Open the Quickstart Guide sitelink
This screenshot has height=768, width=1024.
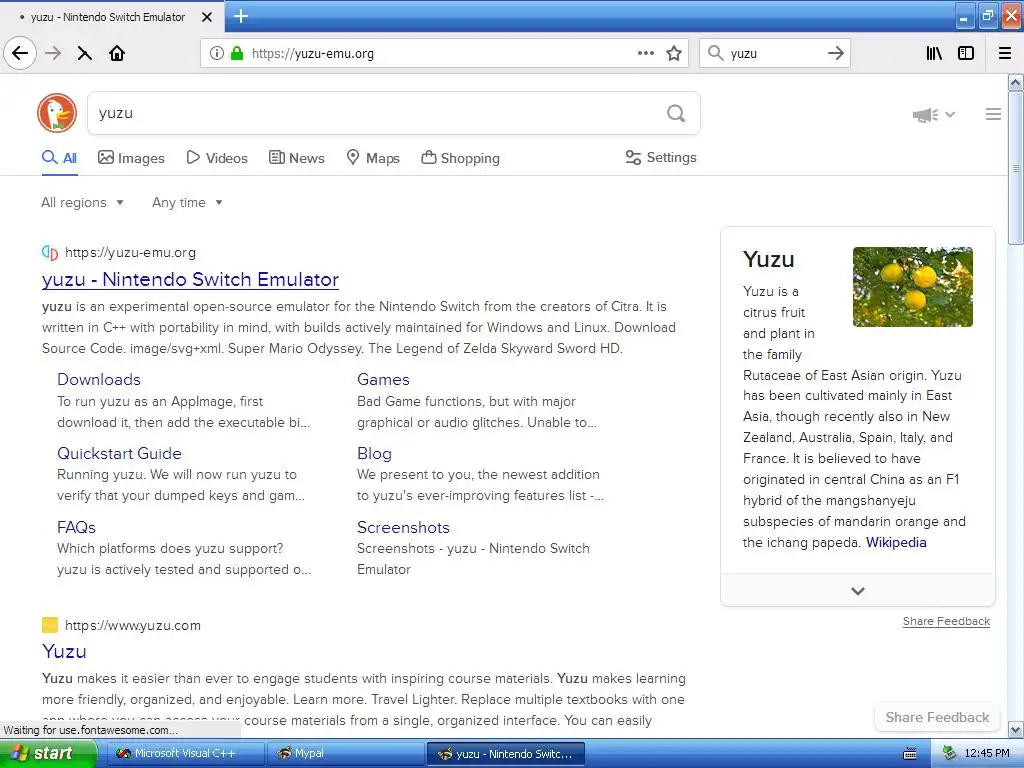point(120,453)
